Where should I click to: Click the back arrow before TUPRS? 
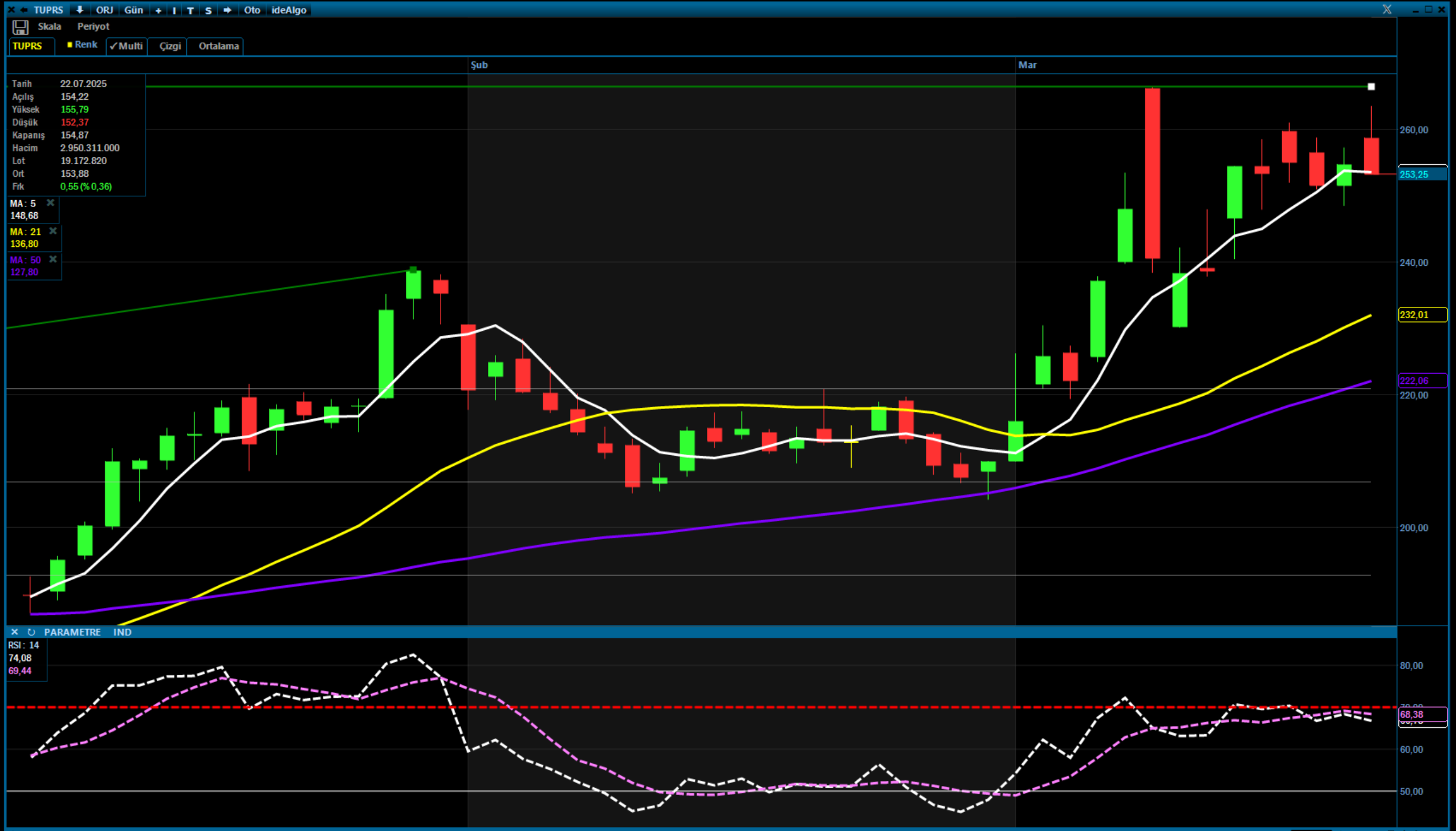(x=25, y=10)
